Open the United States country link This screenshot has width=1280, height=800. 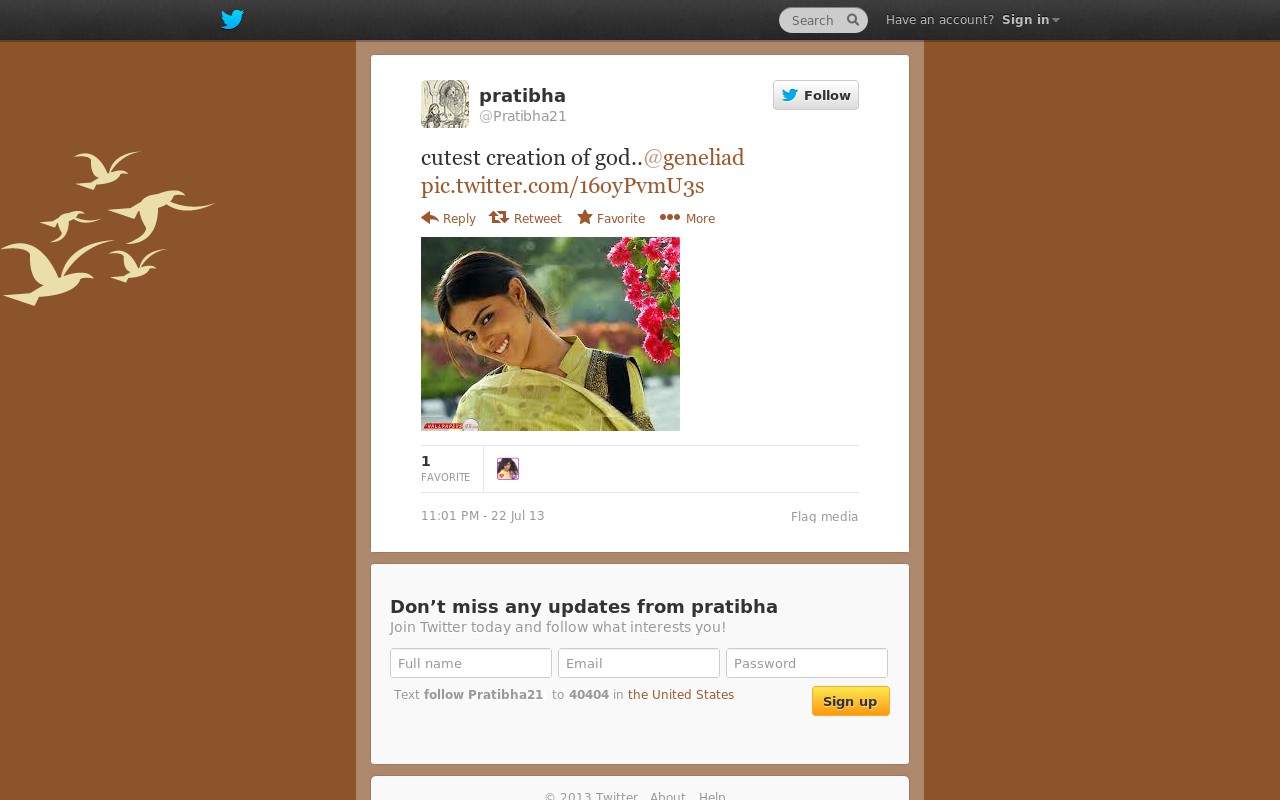[x=681, y=695]
